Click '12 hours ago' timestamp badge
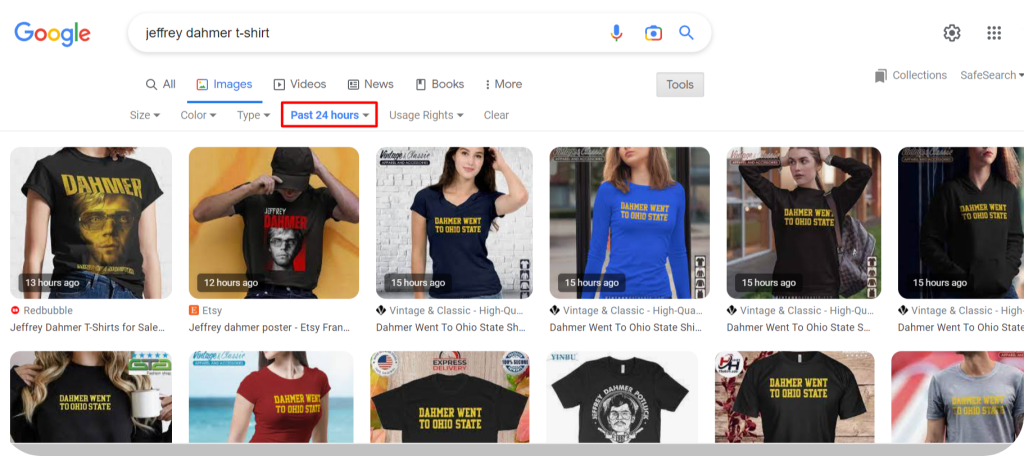This screenshot has width=1024, height=456. pos(231,283)
